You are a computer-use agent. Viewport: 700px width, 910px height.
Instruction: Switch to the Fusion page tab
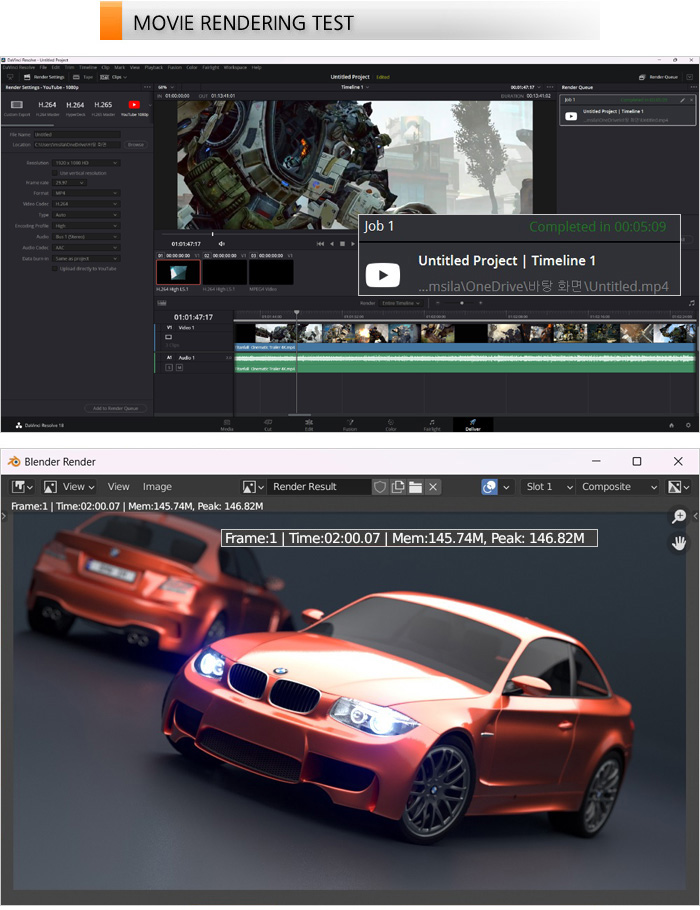349,425
